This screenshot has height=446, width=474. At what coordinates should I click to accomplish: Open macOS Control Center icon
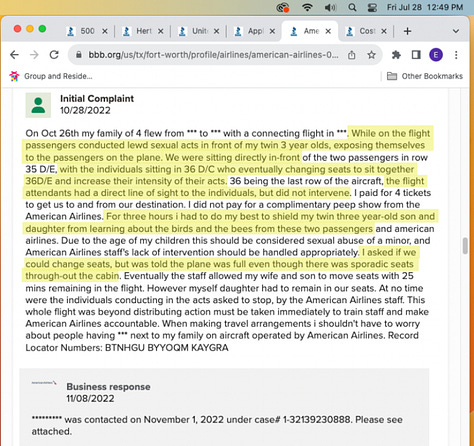(x=372, y=7)
